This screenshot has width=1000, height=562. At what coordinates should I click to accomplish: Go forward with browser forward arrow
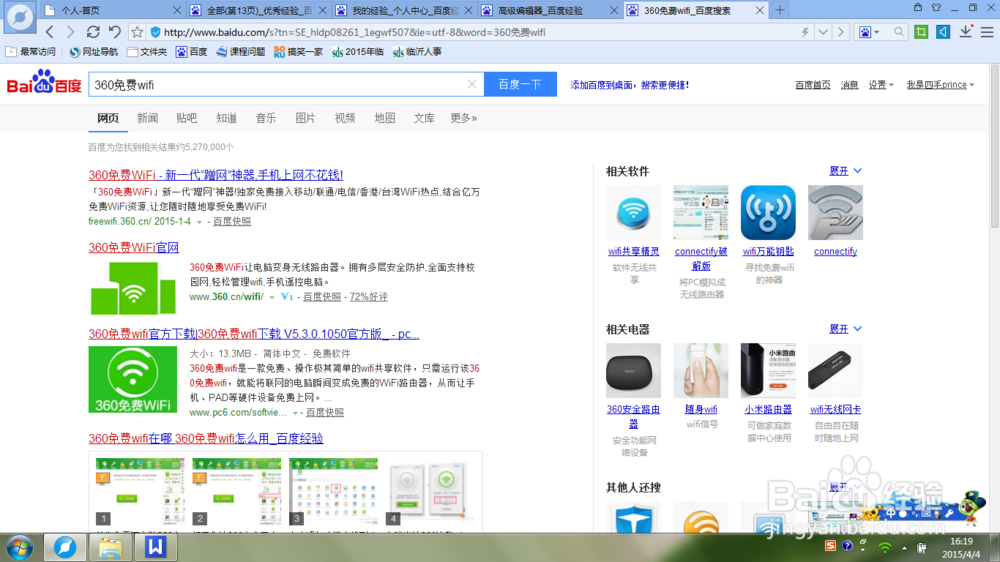click(71, 32)
